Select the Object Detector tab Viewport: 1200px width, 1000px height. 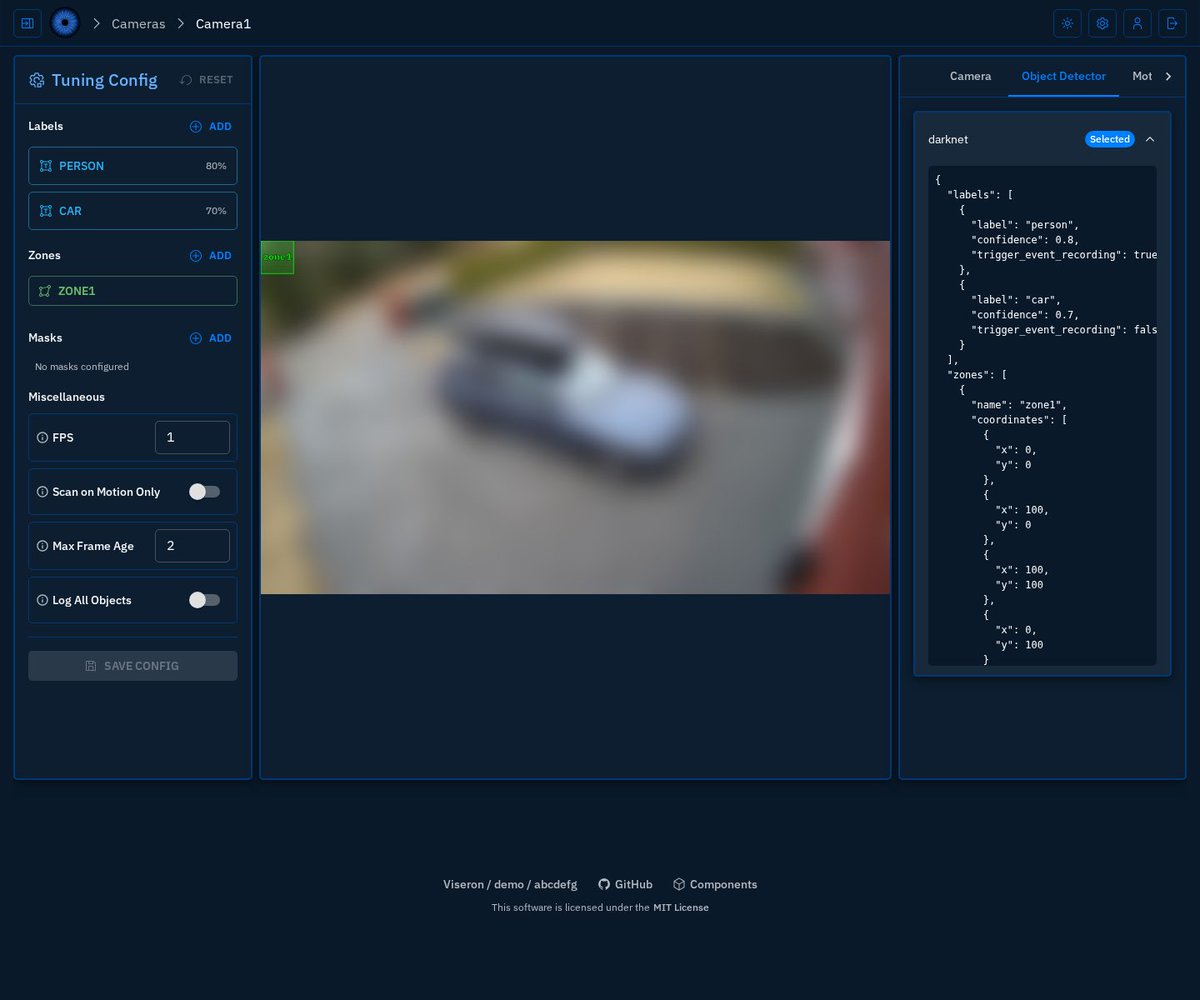1063,76
